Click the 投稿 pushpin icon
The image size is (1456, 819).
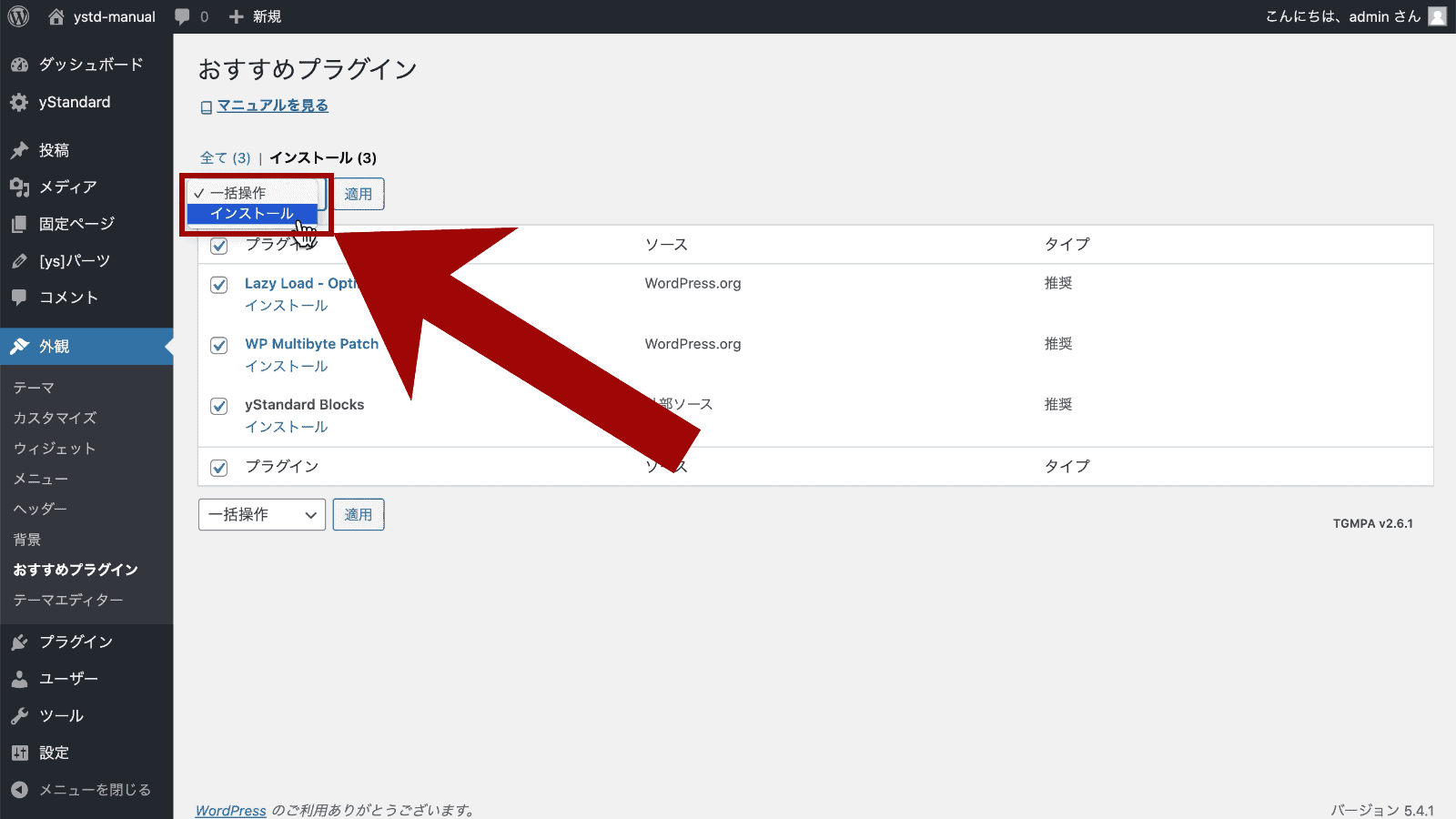(x=19, y=150)
